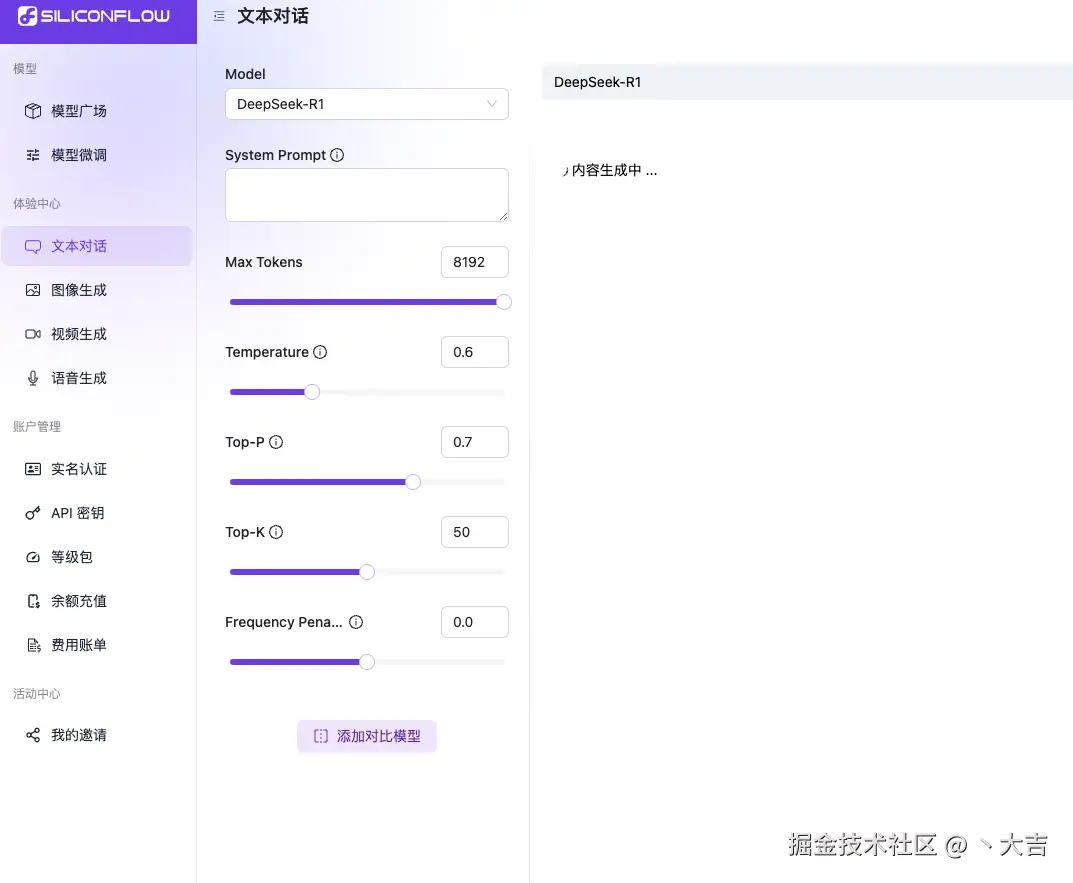The height and width of the screenshot is (883, 1073).
Task: Focus the System Prompt text area
Action: pos(367,195)
